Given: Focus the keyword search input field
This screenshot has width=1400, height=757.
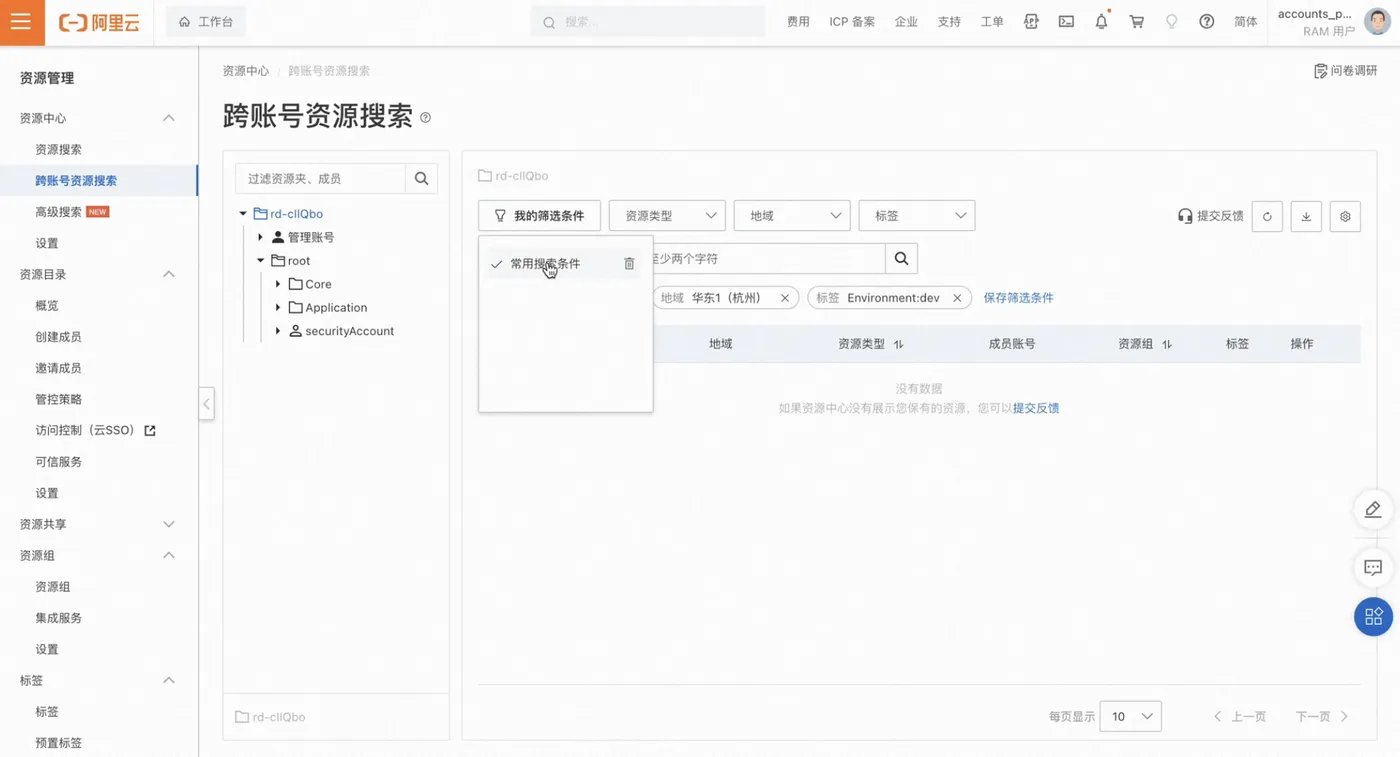Looking at the screenshot, I should [769, 258].
